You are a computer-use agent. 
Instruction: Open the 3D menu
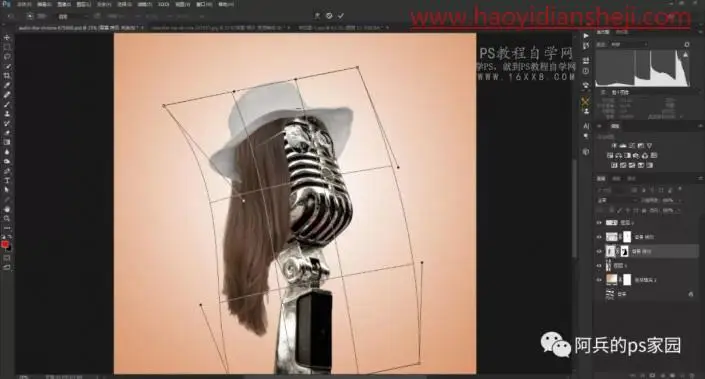click(164, 4)
